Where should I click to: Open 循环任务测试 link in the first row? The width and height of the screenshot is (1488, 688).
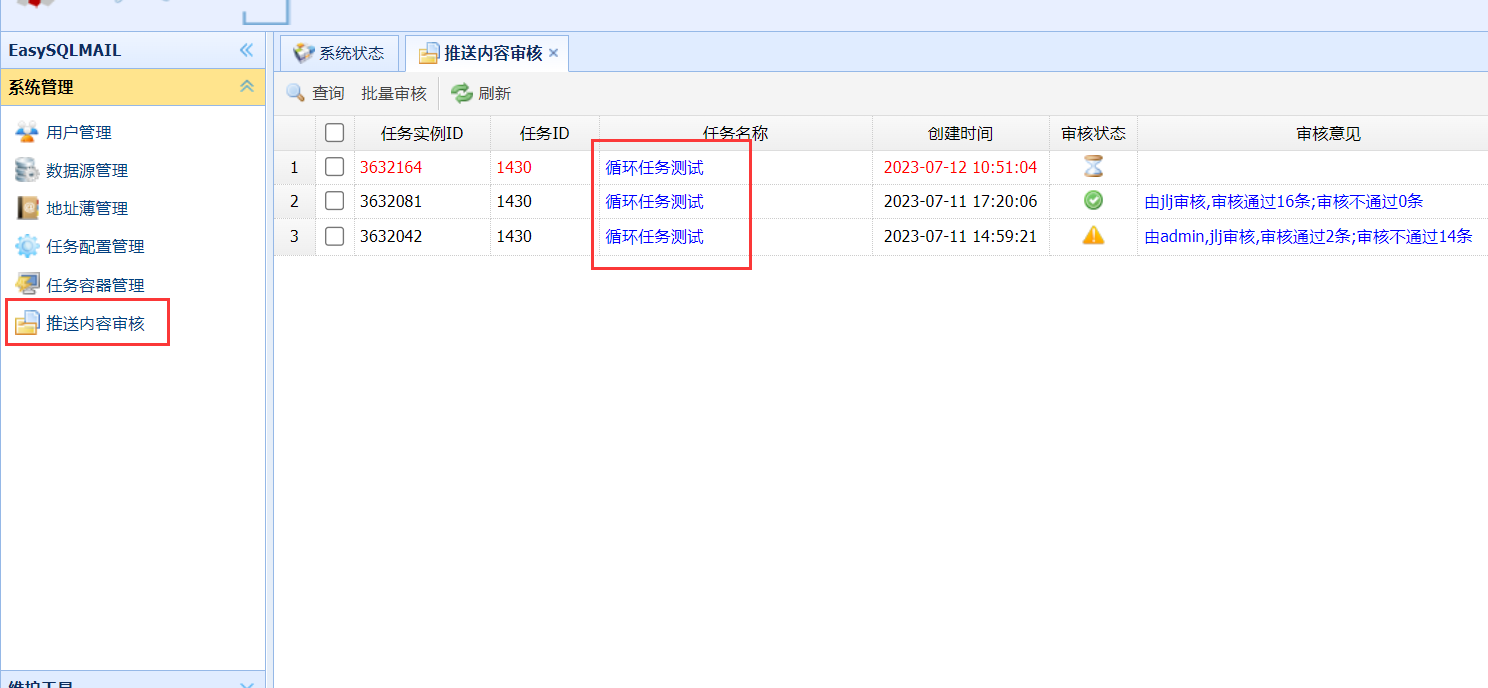click(654, 167)
